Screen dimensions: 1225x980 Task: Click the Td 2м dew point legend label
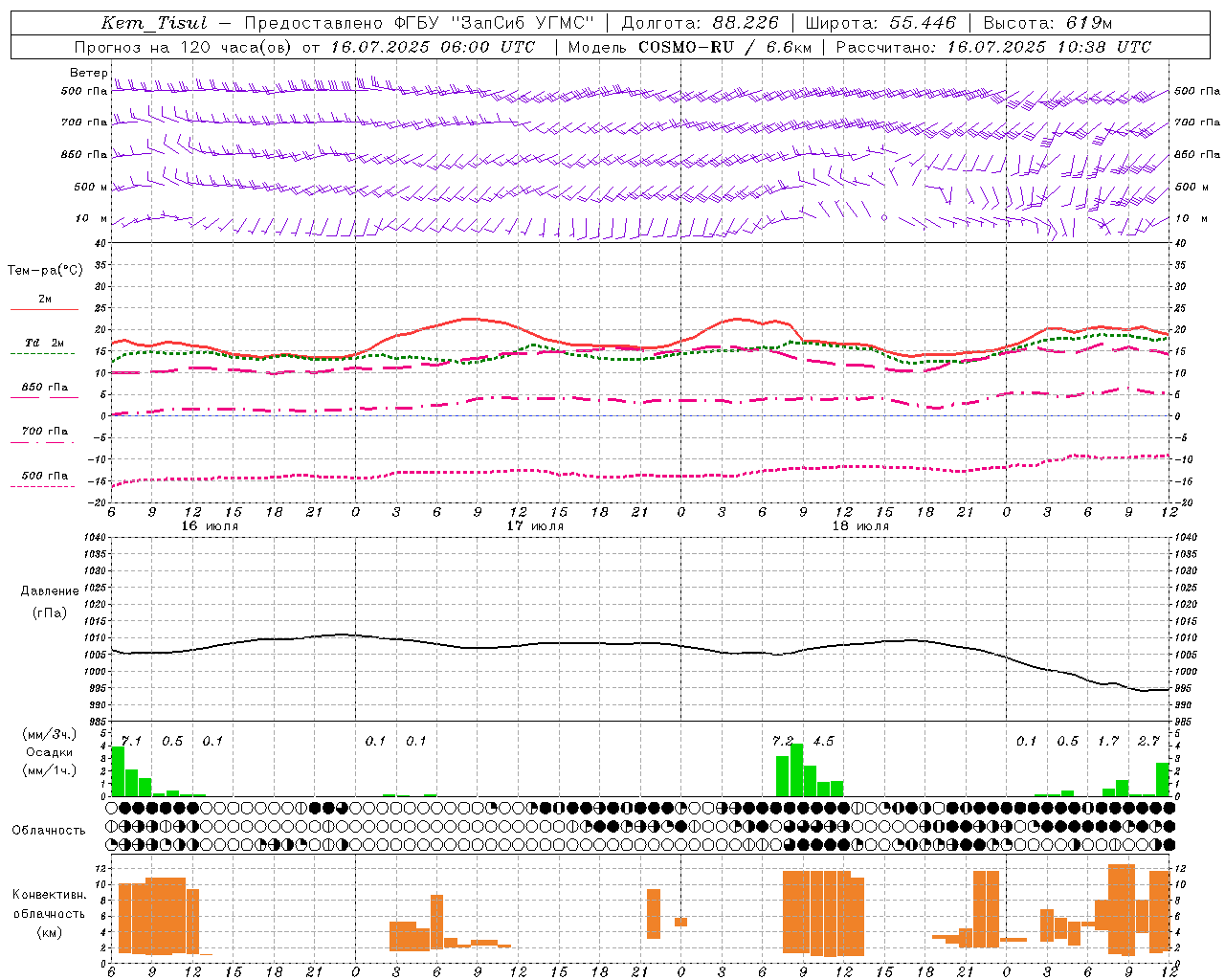[44, 343]
